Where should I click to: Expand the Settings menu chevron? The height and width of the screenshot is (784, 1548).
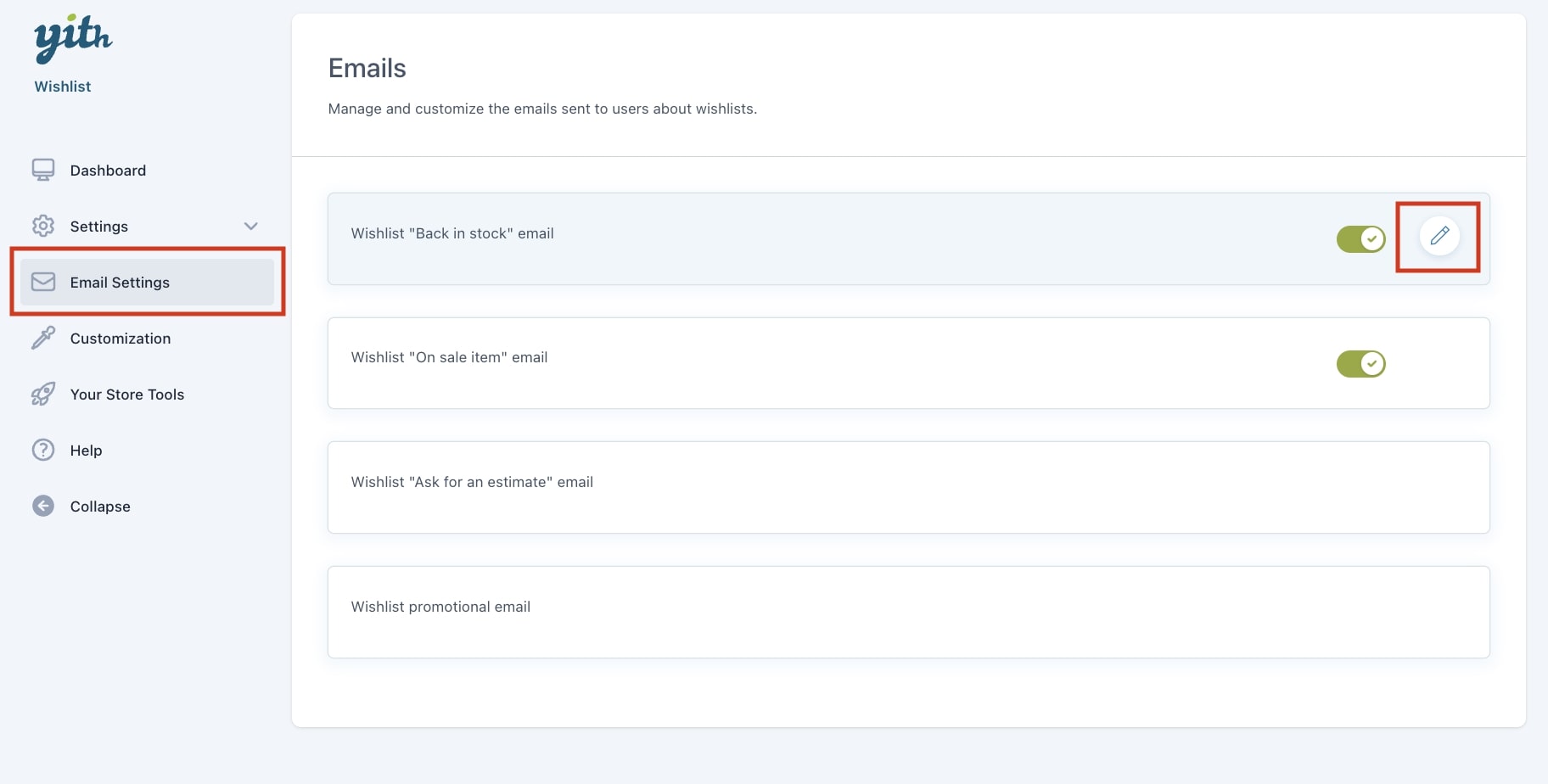pos(250,227)
